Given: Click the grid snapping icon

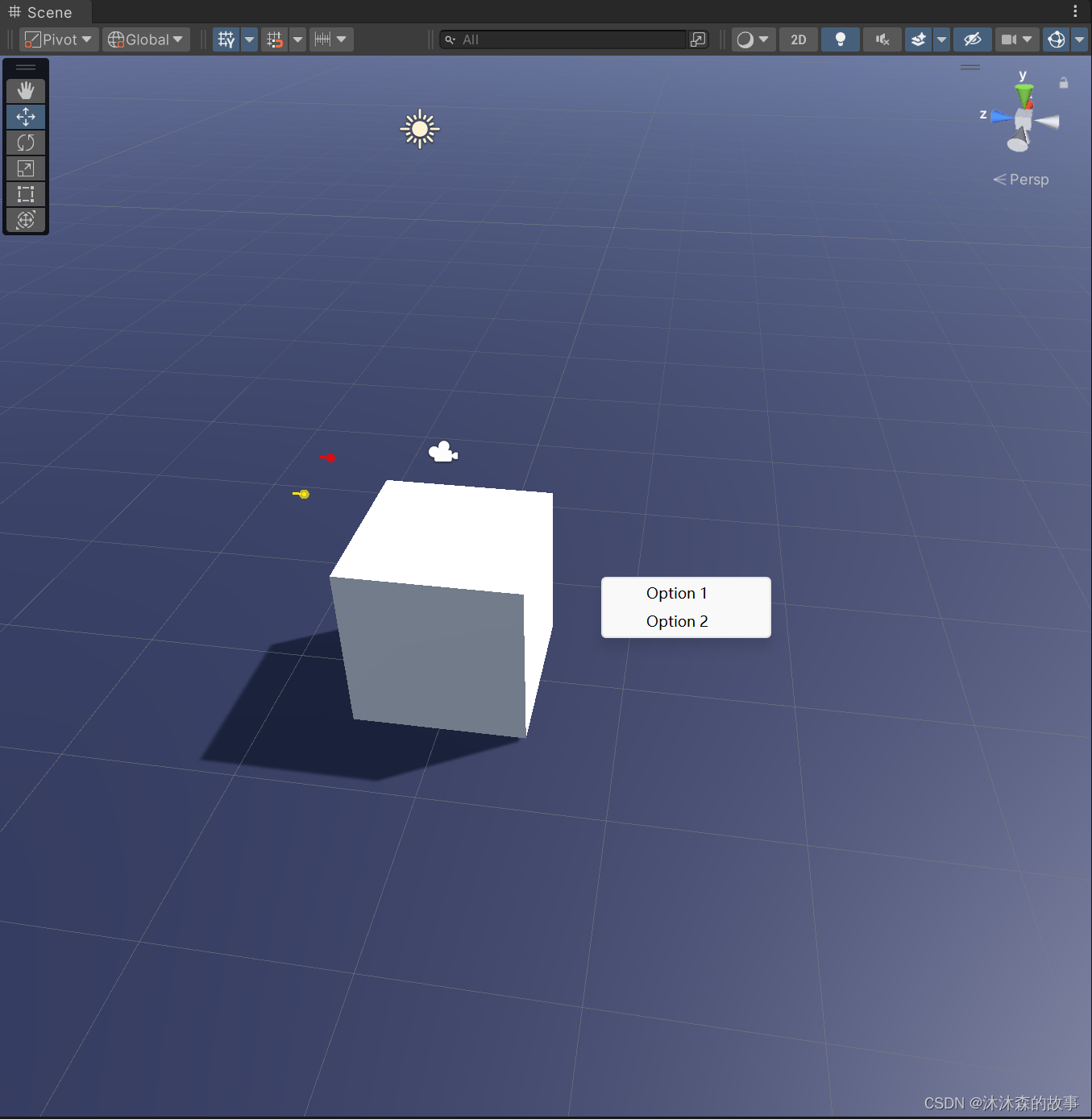Looking at the screenshot, I should pos(274,39).
